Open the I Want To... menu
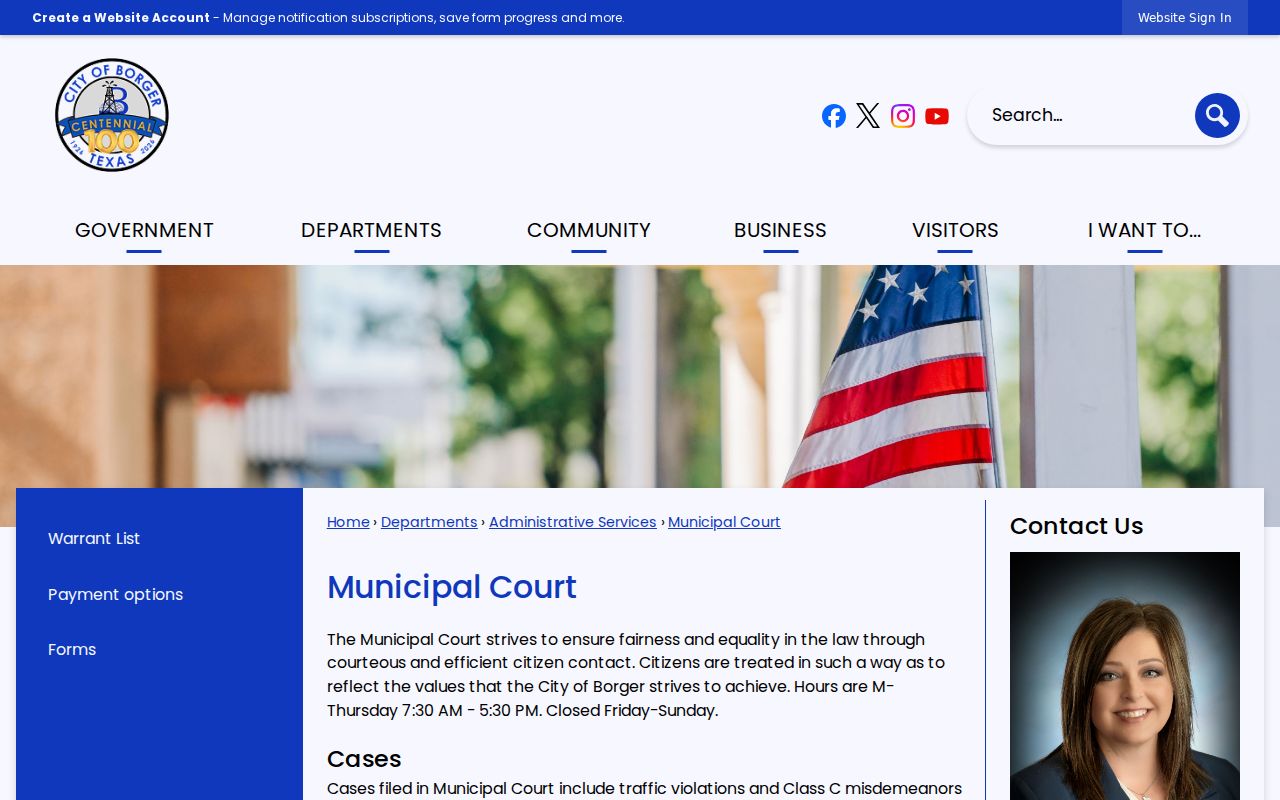This screenshot has width=1280, height=800. [1144, 231]
